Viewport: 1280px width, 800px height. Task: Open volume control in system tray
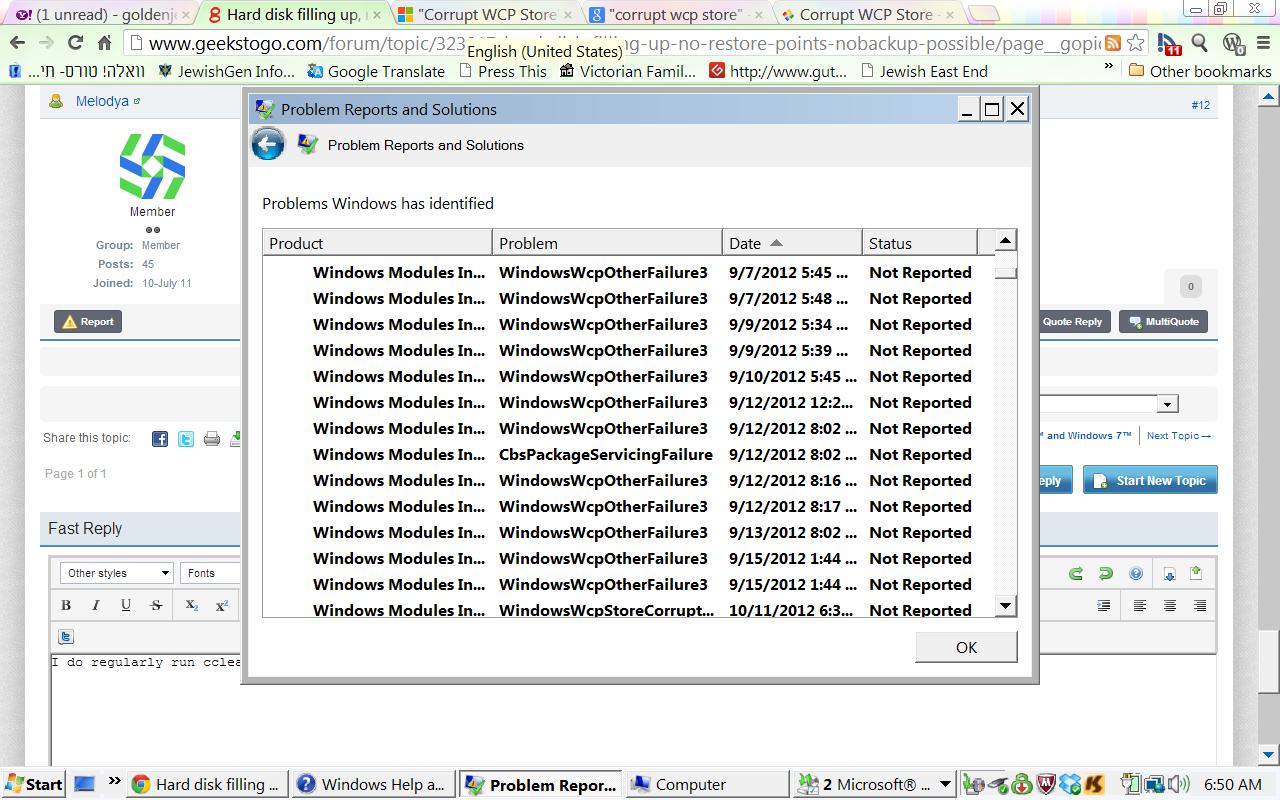point(1178,784)
